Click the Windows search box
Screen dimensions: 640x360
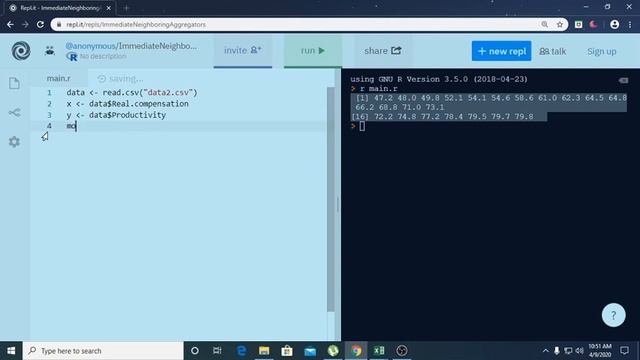[103, 351]
